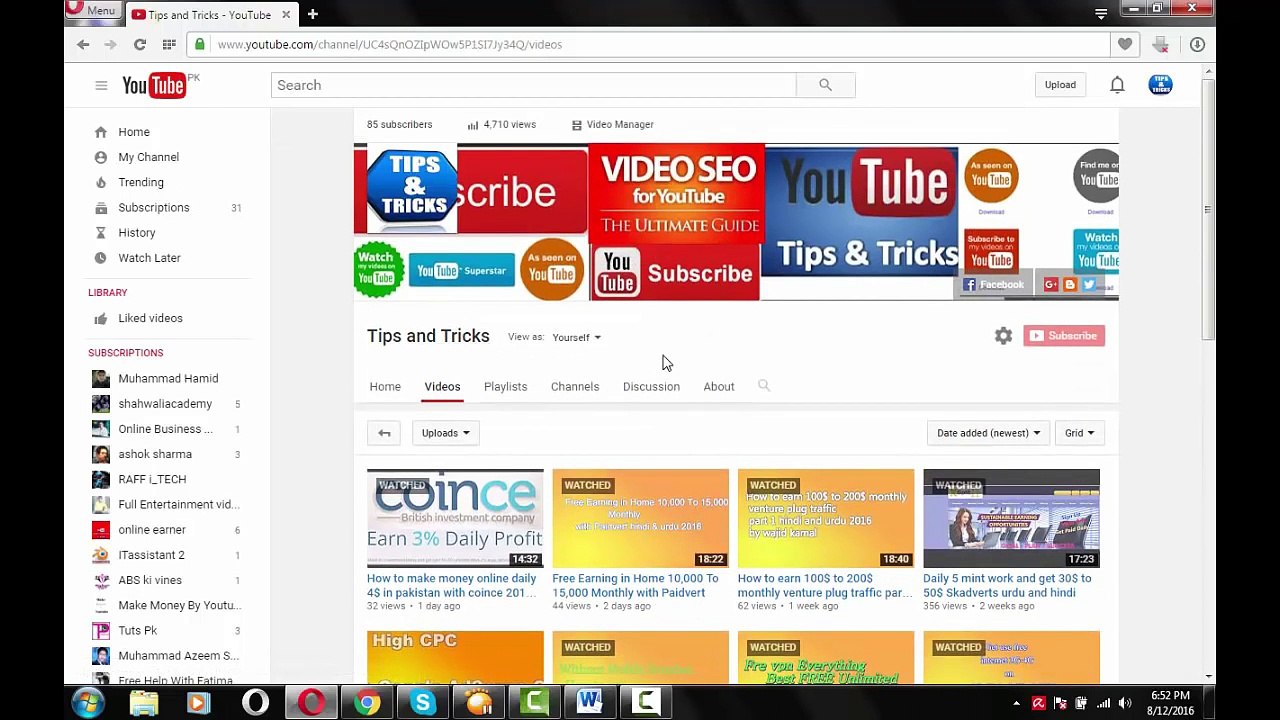Viewport: 1280px width, 720px height.
Task: Close the Tips and Tricks - YouTube tab
Action: point(286,14)
